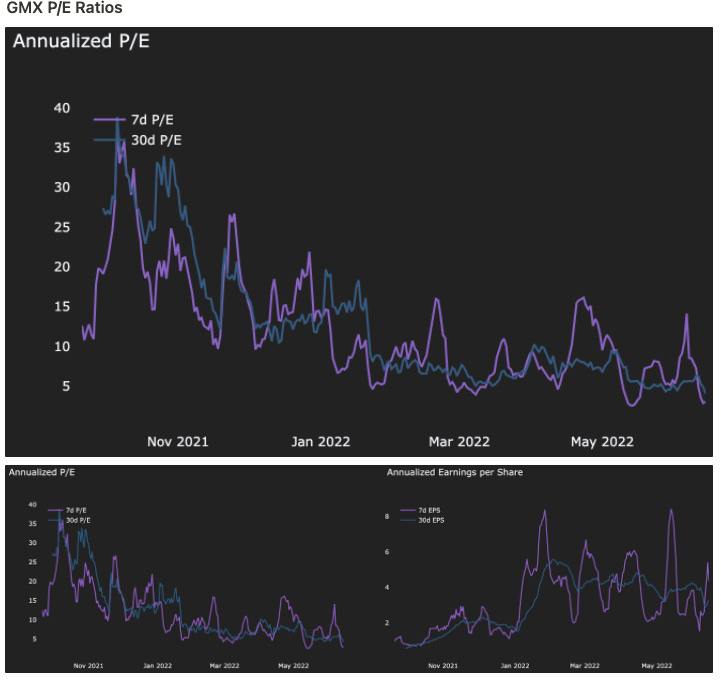Image resolution: width=721 pixels, height=680 pixels.
Task: Click the 20 y-axis label on large chart
Action: (62, 267)
